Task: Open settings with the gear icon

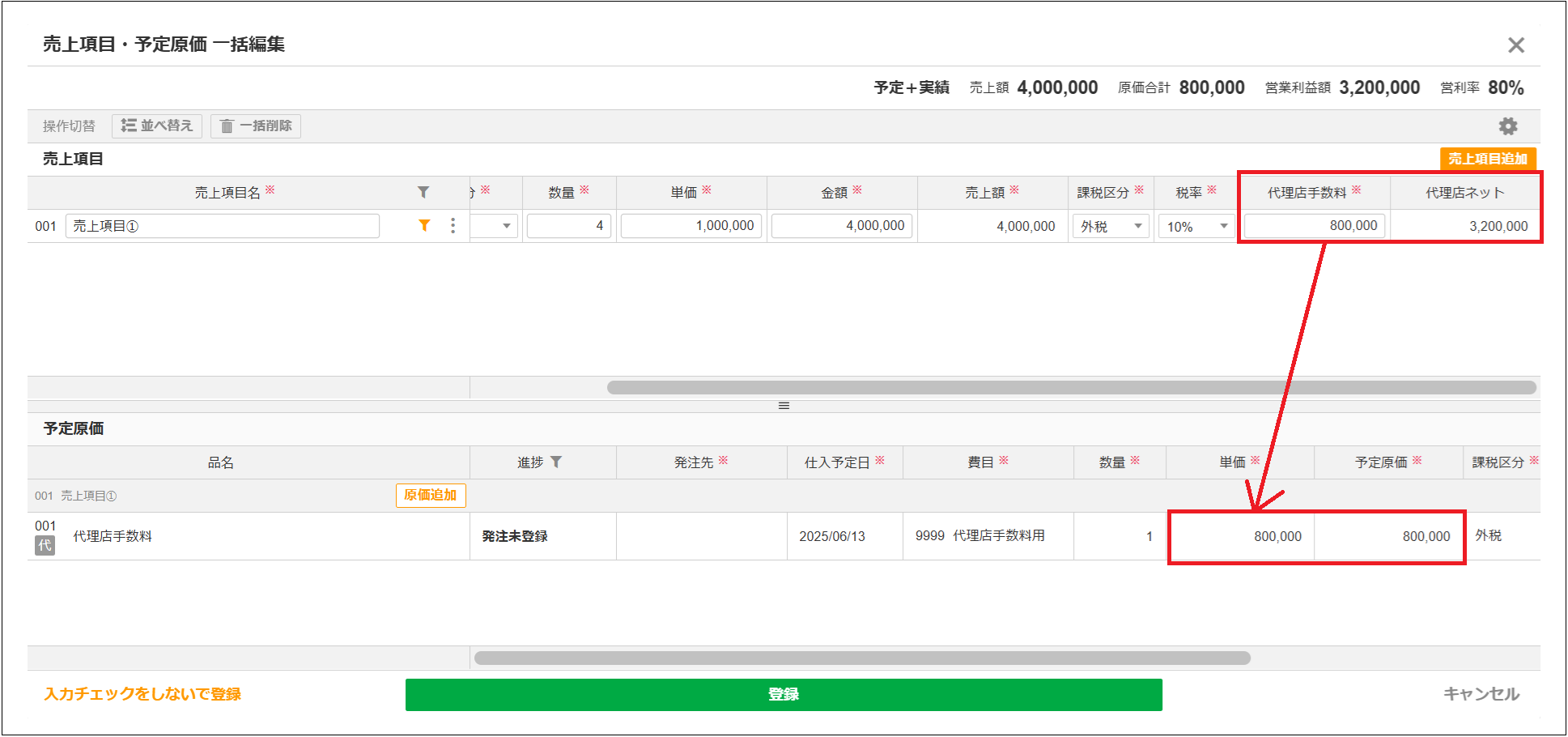Action: click(x=1507, y=126)
